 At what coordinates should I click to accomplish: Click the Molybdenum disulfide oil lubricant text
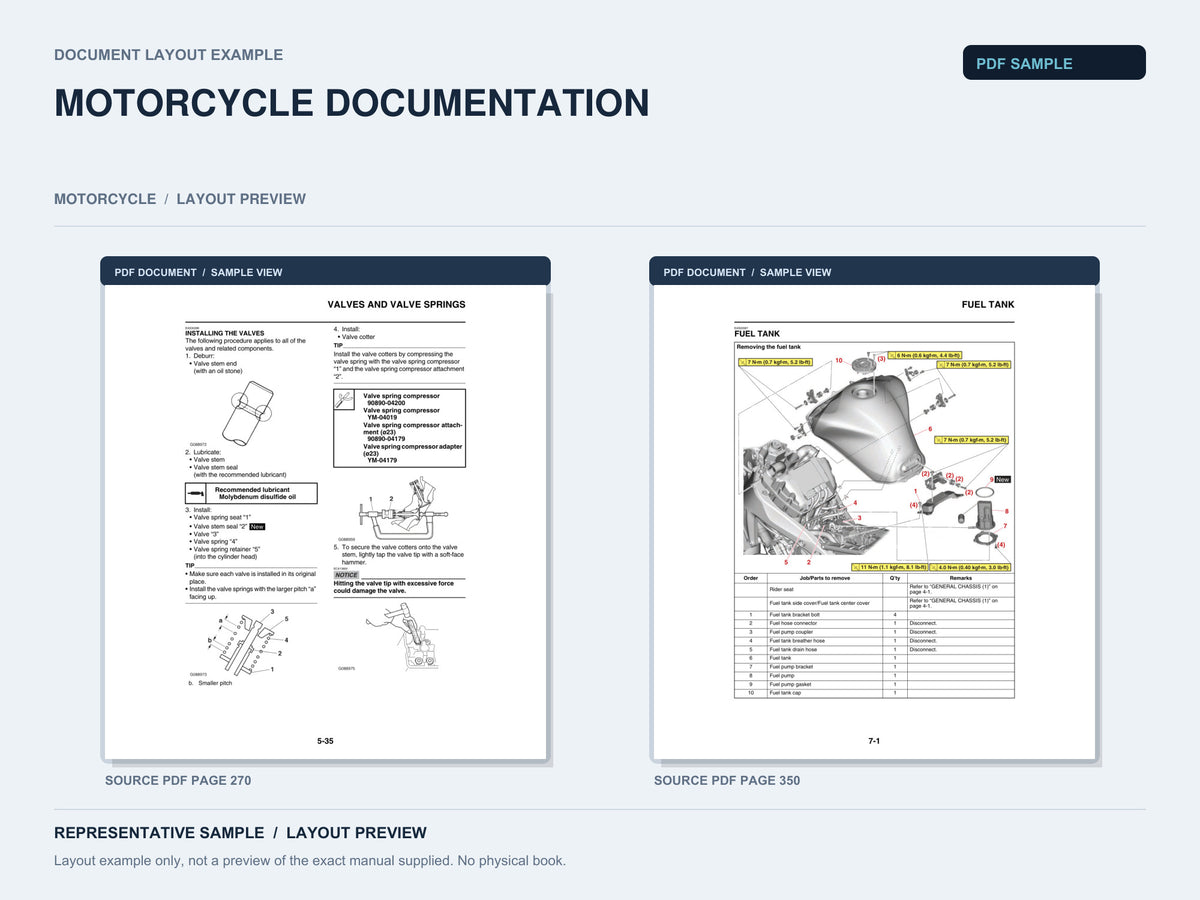coord(257,497)
